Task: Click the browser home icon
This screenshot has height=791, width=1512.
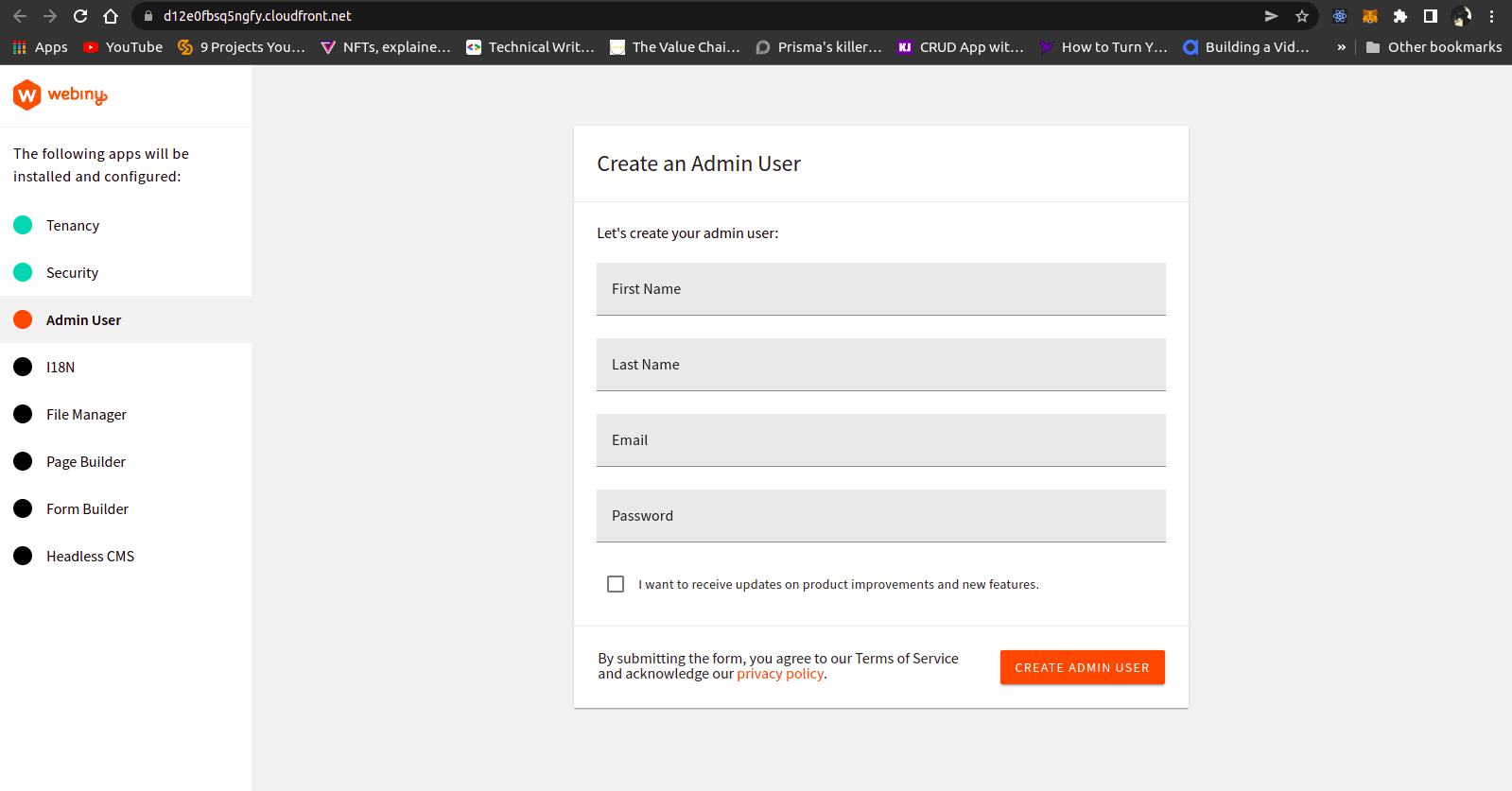Action: 111,16
